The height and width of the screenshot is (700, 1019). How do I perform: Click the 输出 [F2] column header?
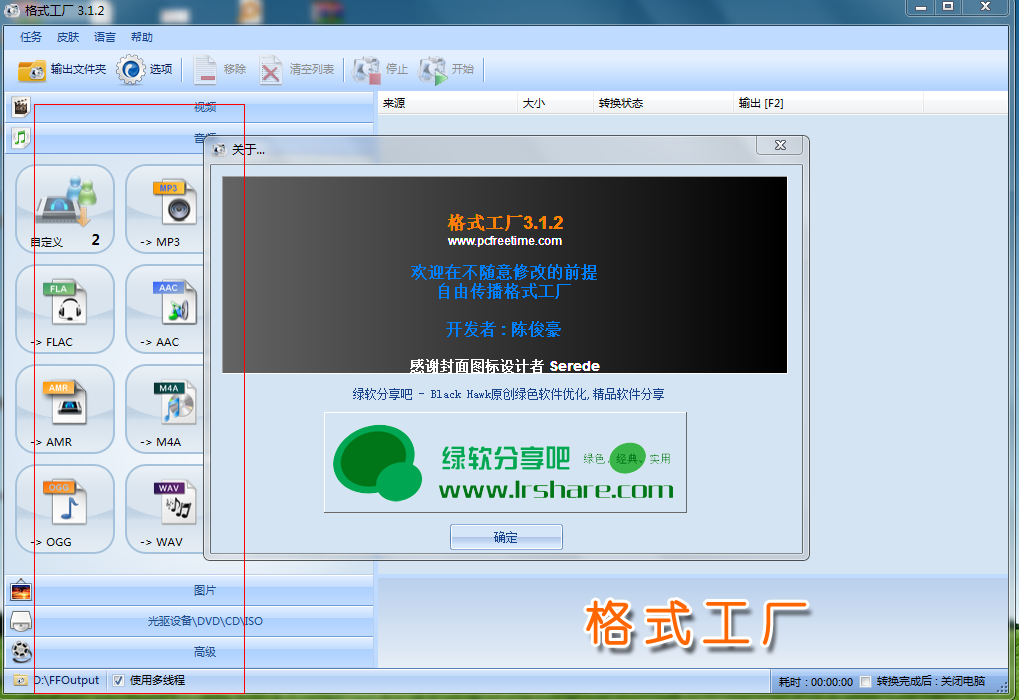tap(829, 103)
